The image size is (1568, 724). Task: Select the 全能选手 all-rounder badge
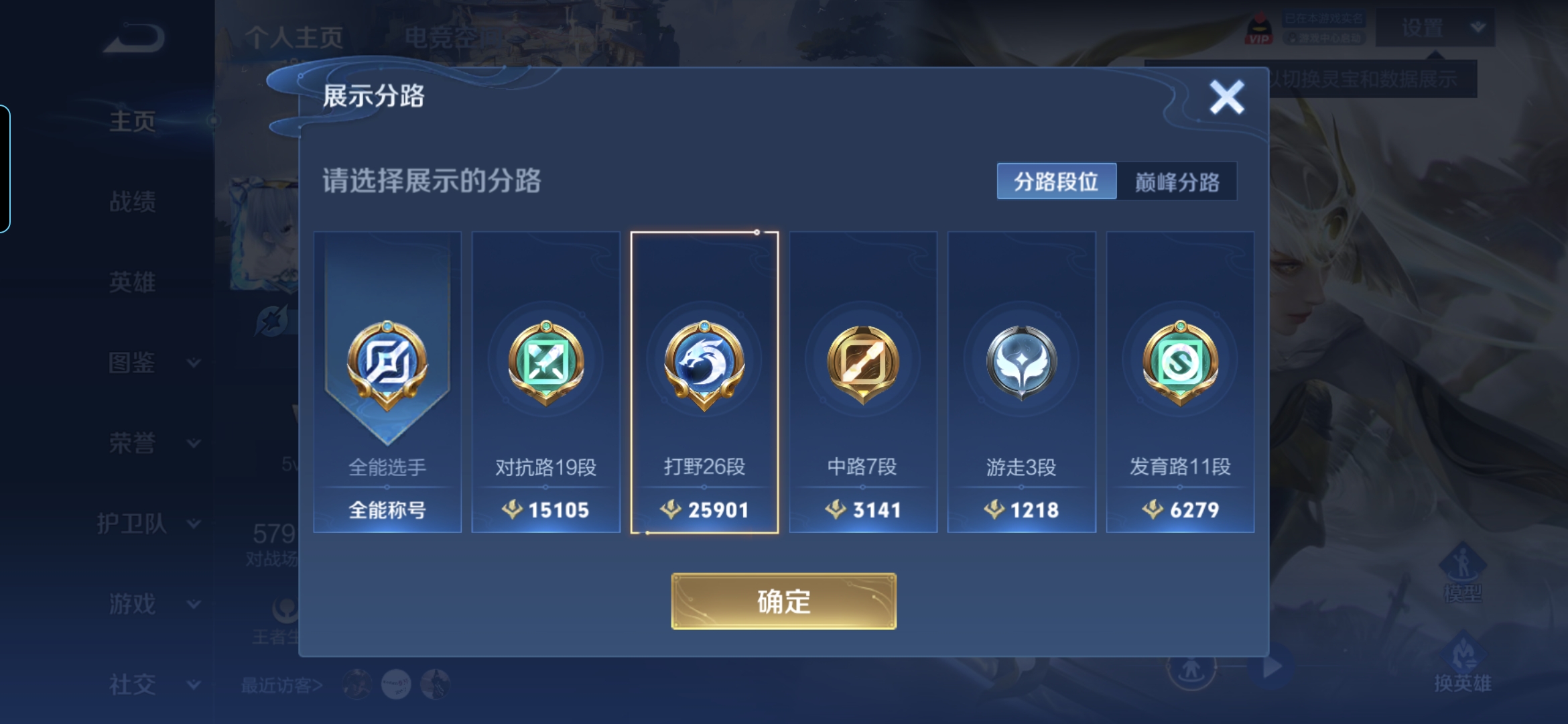387,382
